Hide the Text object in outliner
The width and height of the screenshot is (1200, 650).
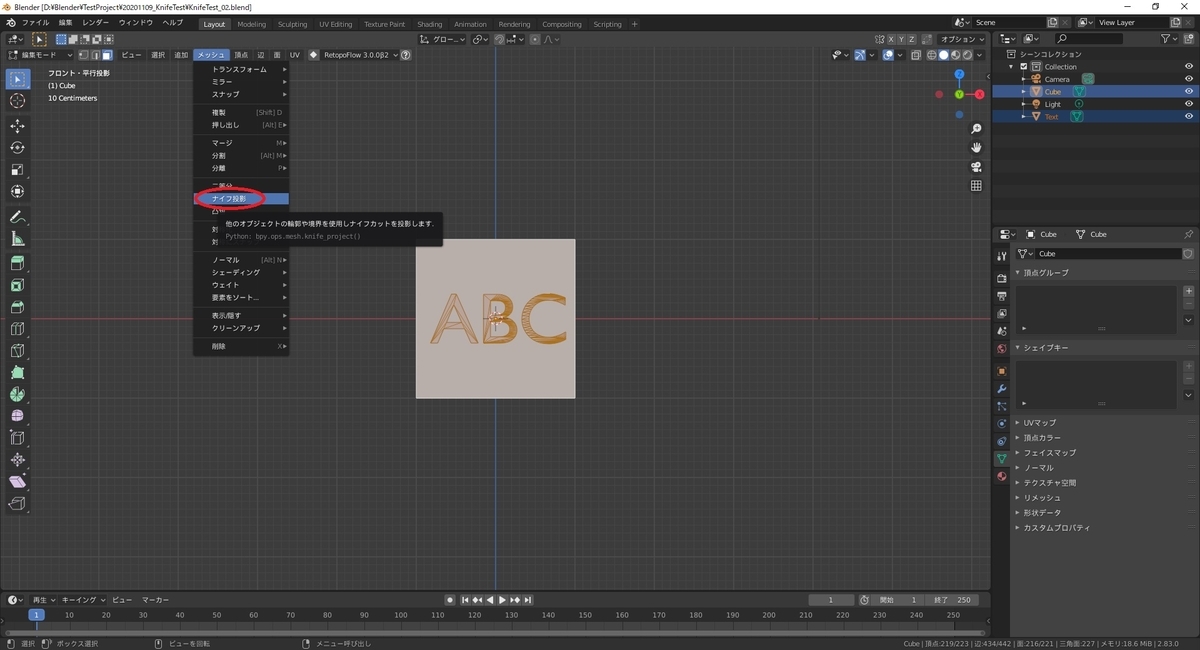[x=1189, y=117]
